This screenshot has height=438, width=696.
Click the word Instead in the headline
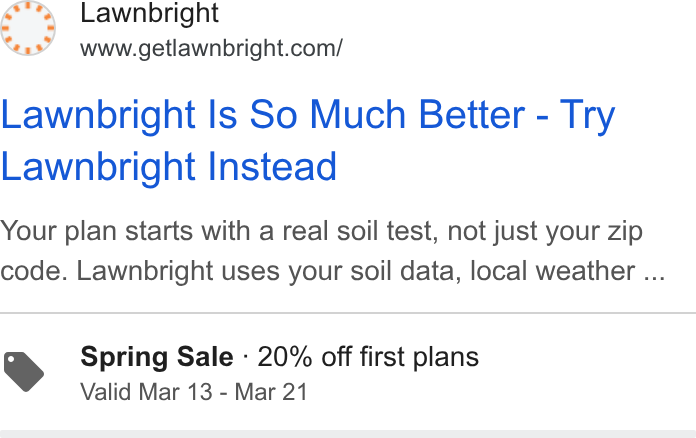(x=272, y=166)
